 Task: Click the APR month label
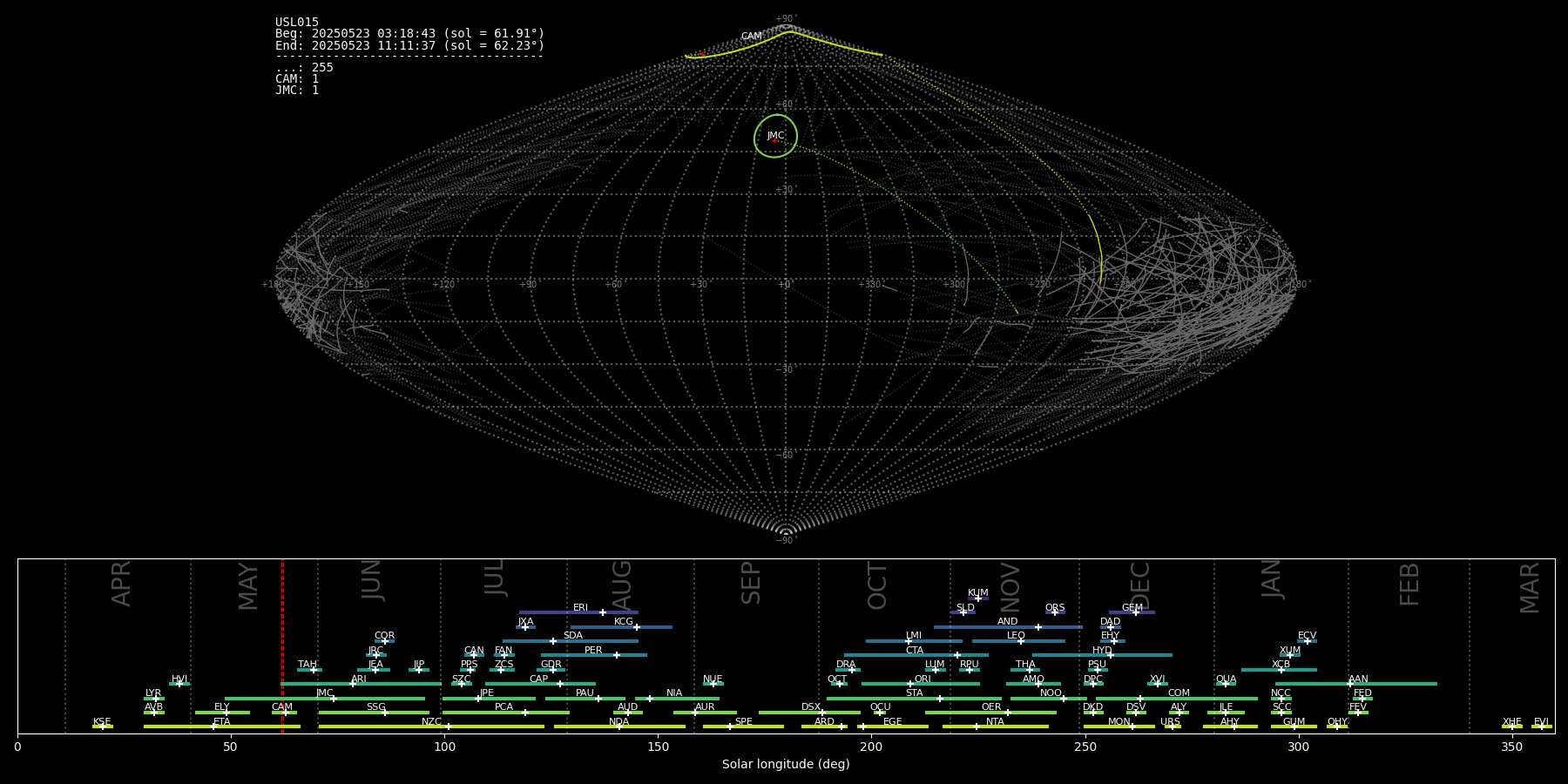pos(122,584)
